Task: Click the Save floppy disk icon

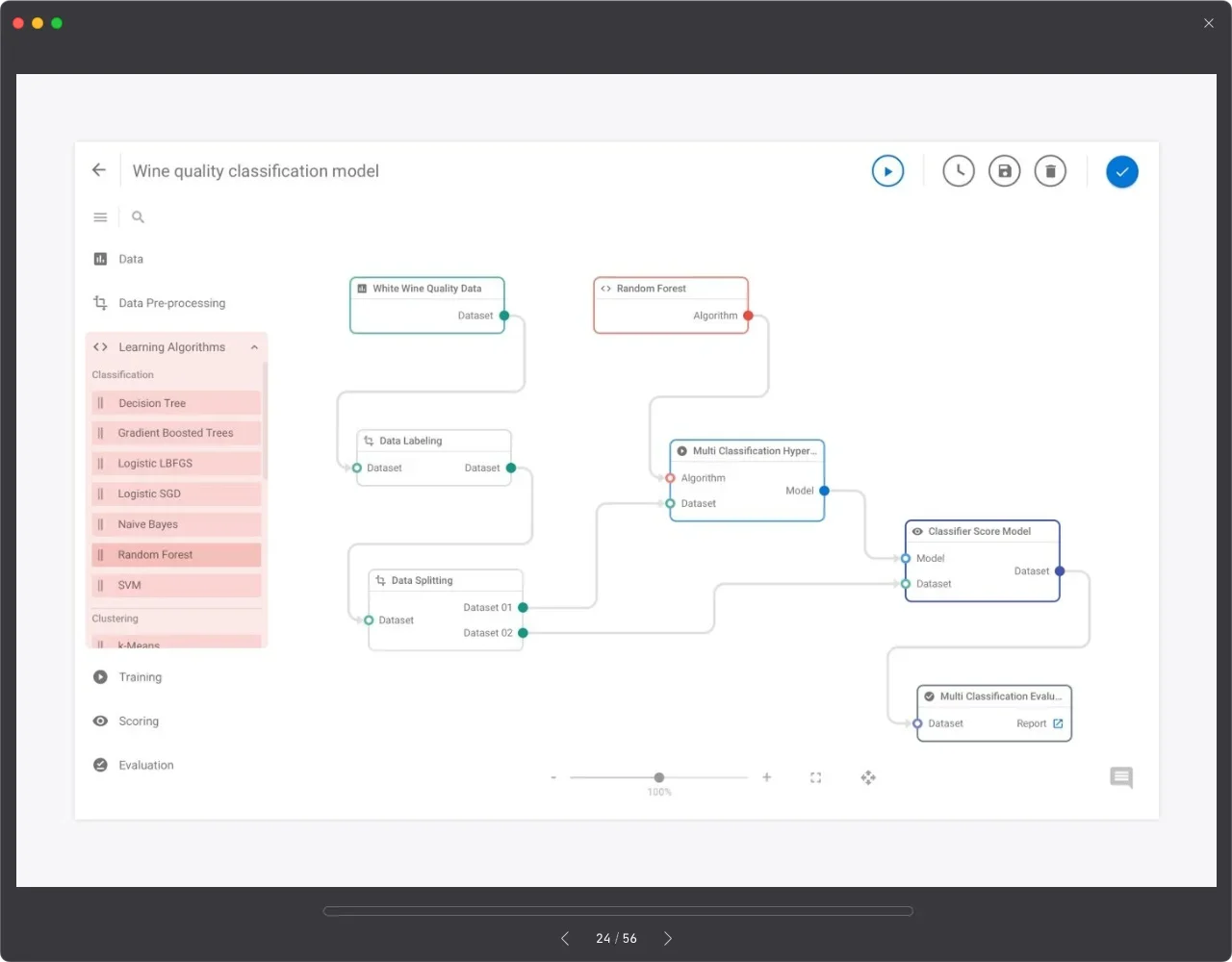Action: point(1004,171)
